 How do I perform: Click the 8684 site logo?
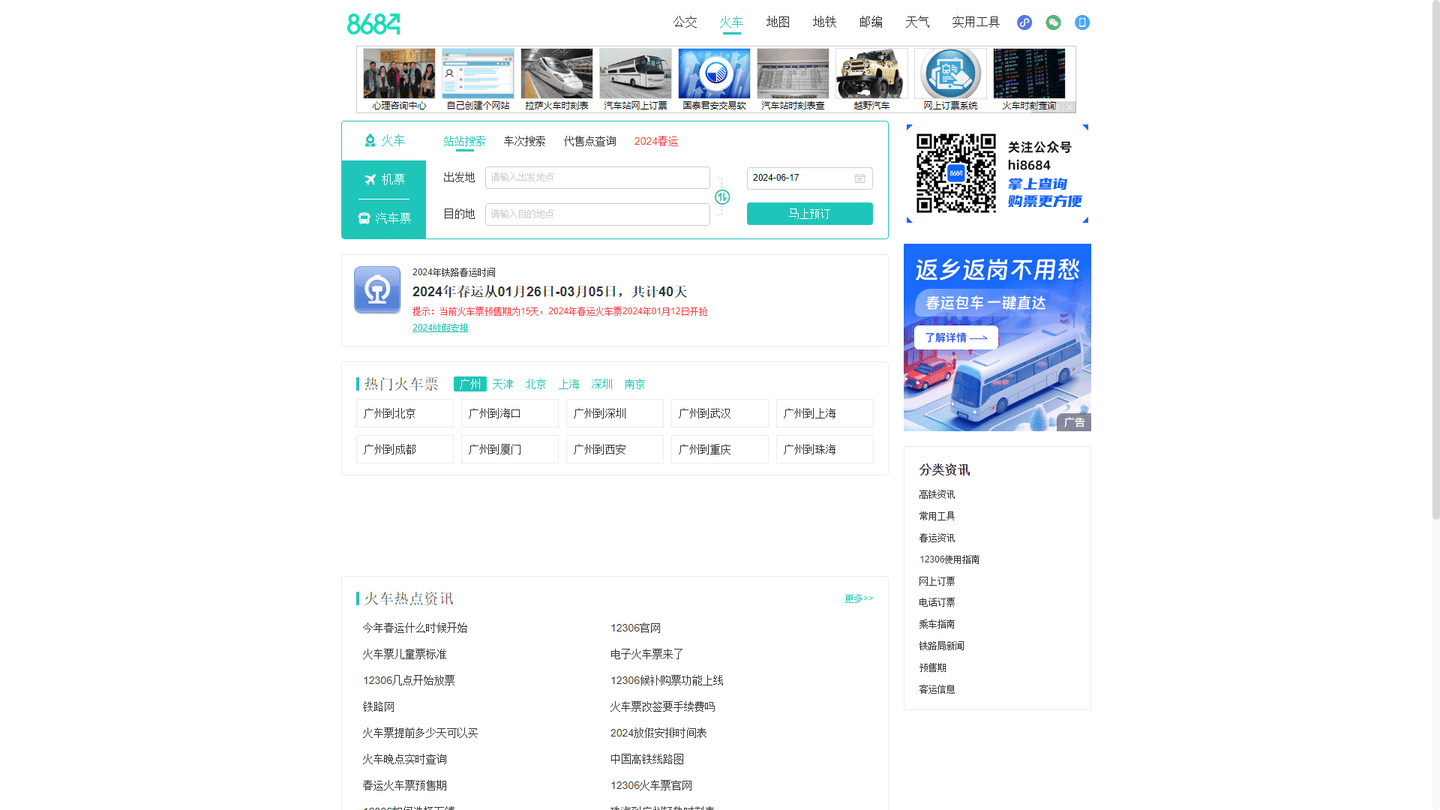point(373,24)
